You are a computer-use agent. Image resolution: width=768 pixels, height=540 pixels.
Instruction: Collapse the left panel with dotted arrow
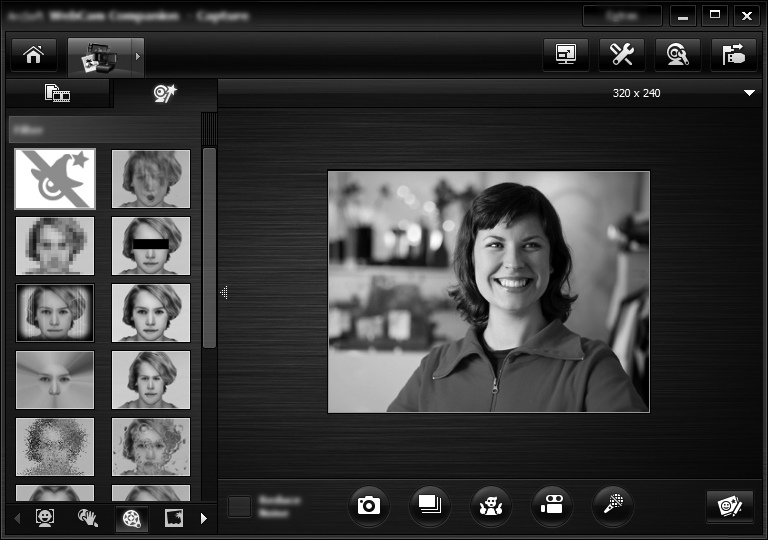(224, 293)
